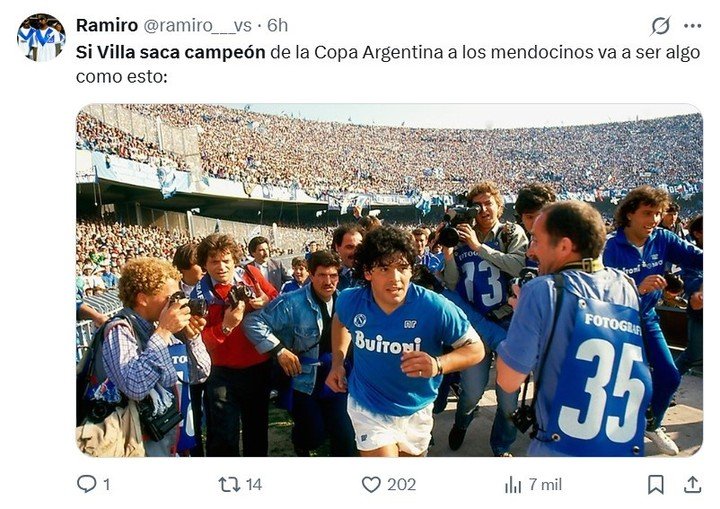Screen dimensions: 720x509
Task: Open the attached stadium photo
Action: [x=389, y=280]
